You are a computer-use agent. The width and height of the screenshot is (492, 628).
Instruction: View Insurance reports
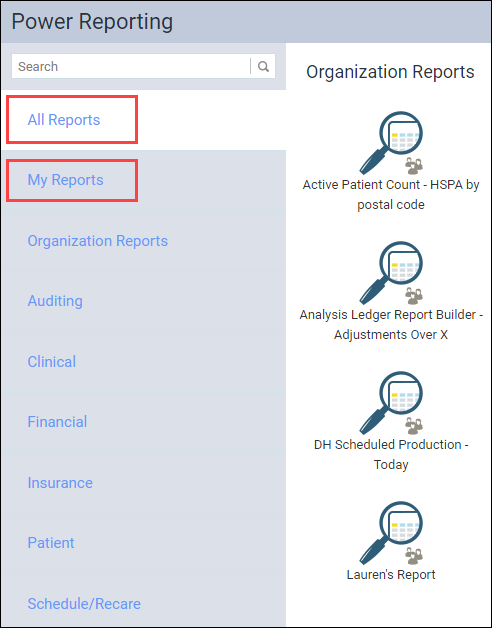point(60,483)
